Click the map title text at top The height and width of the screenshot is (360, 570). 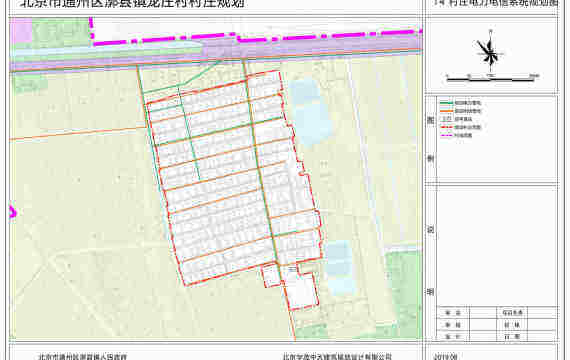(132, 4)
